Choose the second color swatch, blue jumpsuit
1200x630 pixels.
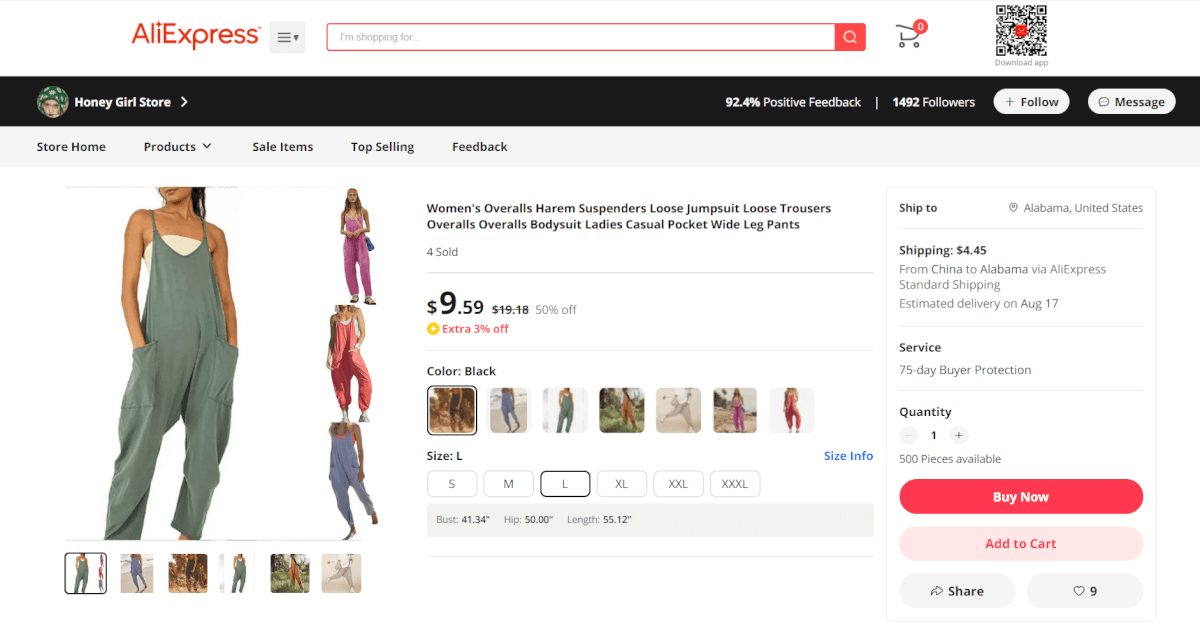pos(509,410)
